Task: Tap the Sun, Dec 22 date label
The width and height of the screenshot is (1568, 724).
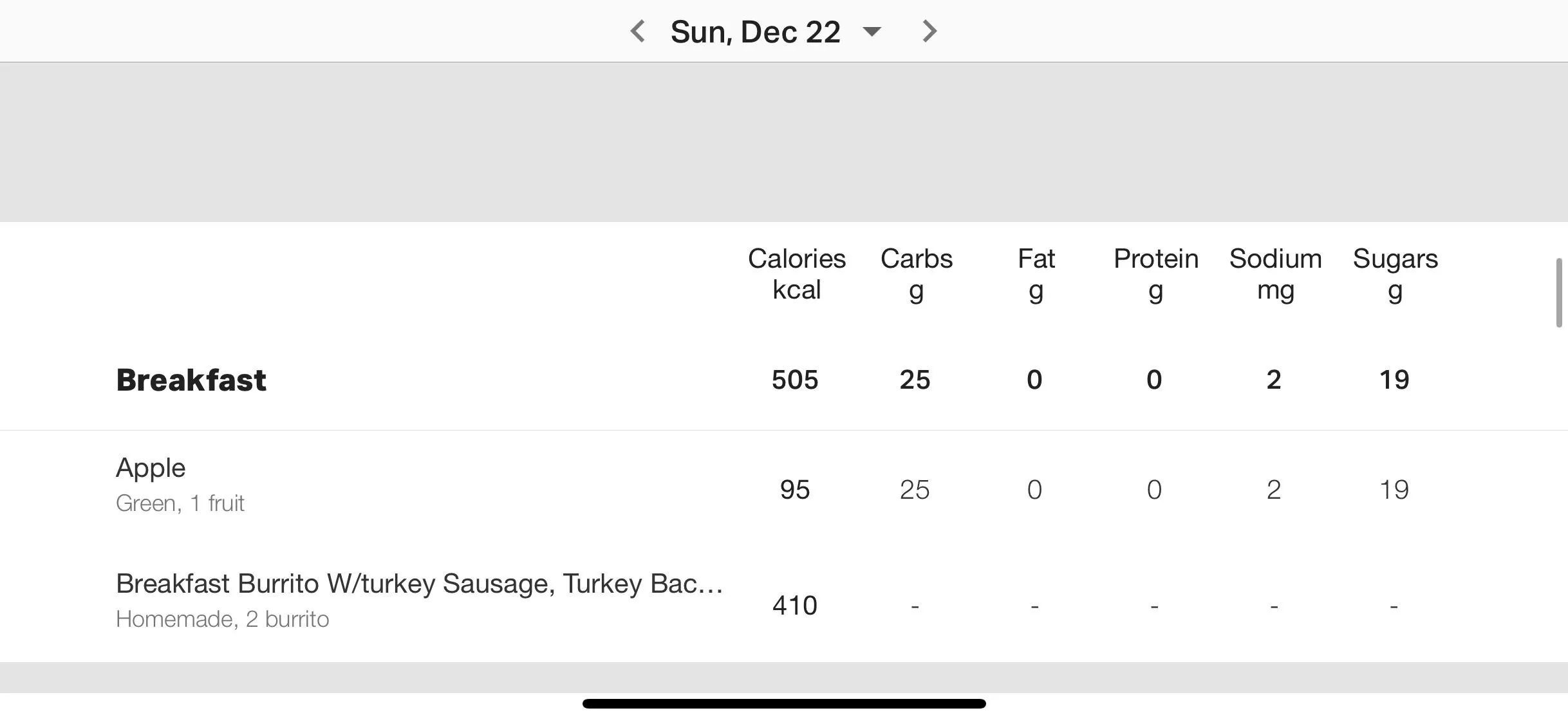Action: [x=756, y=32]
